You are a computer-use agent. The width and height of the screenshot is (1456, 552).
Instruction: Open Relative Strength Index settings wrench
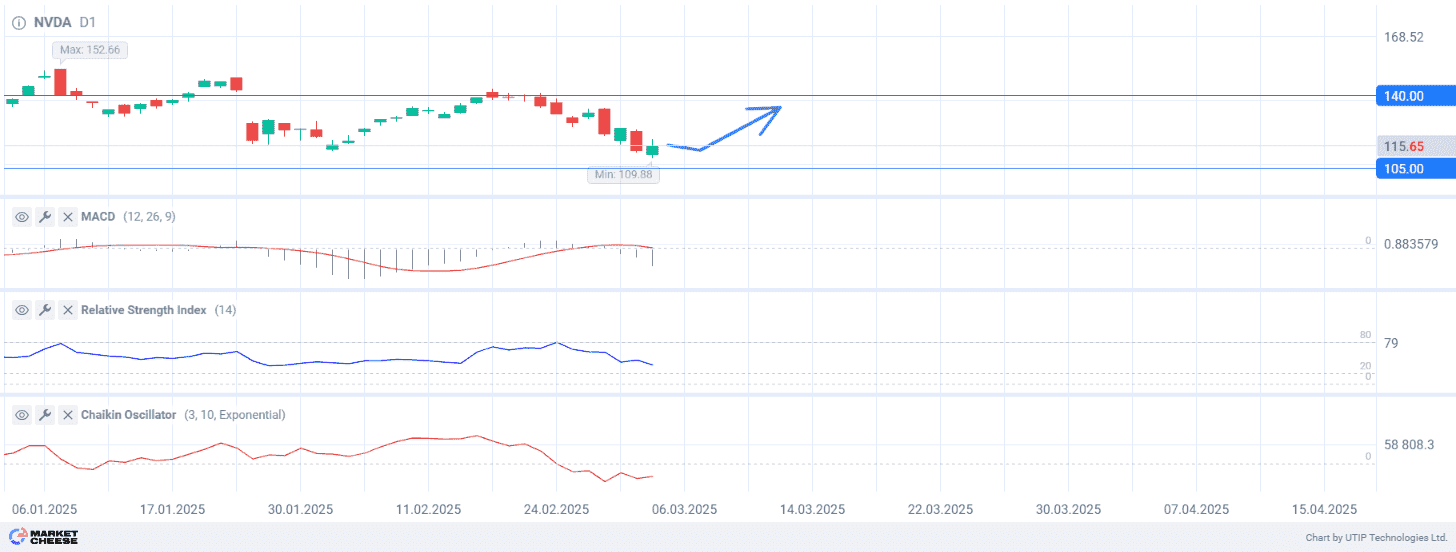pyautogui.click(x=44, y=310)
